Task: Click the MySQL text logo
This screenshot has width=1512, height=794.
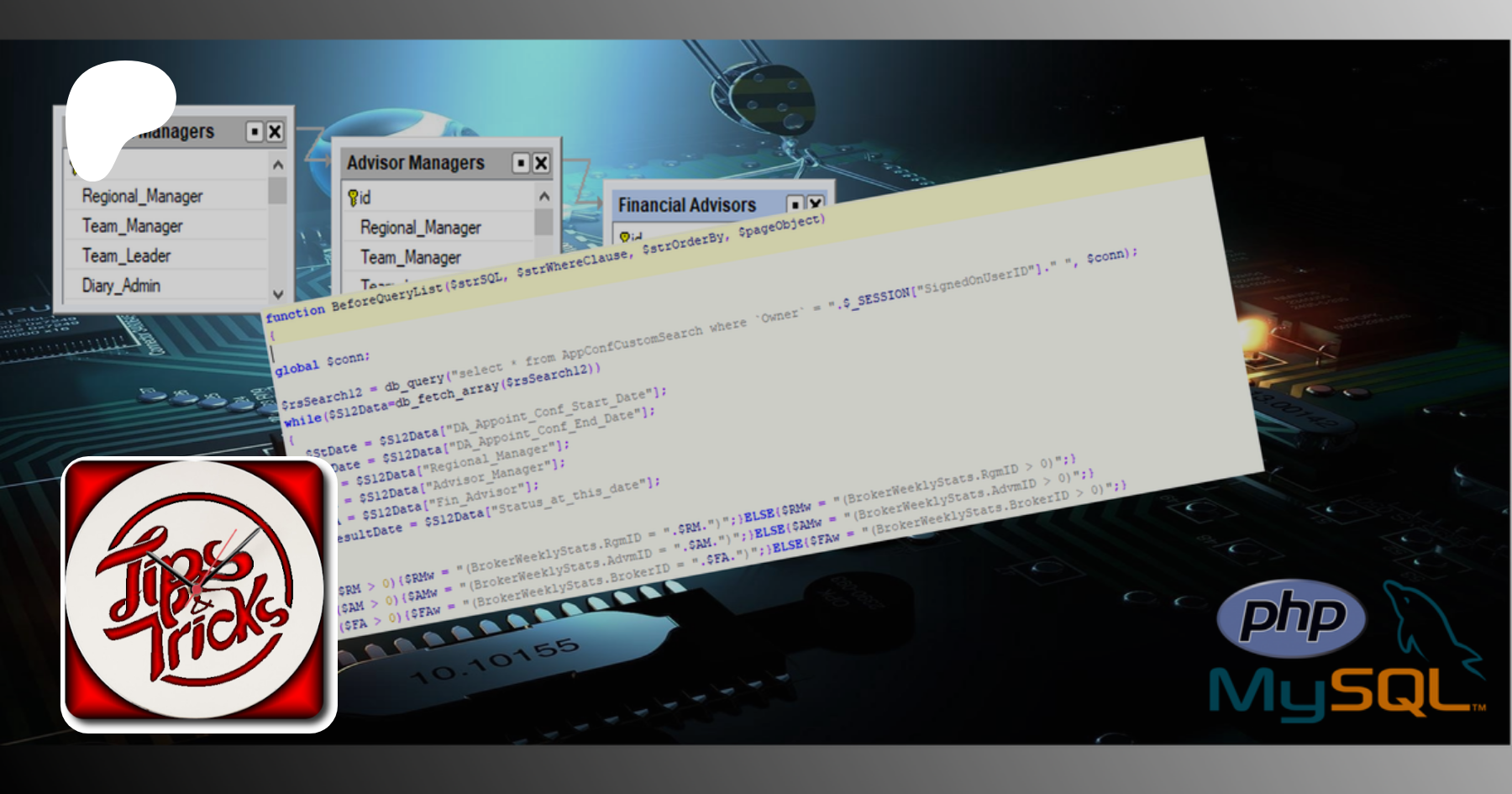Action: 1341,693
